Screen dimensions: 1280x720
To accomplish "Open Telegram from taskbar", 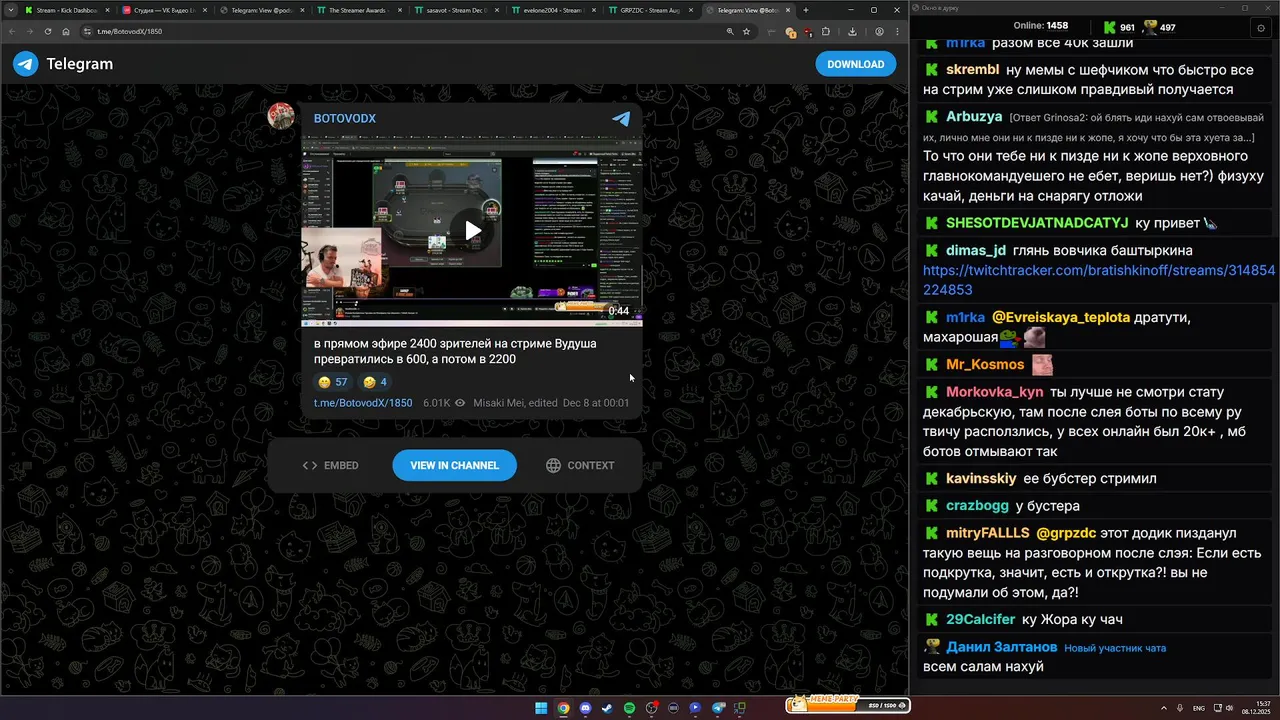I will point(717,708).
